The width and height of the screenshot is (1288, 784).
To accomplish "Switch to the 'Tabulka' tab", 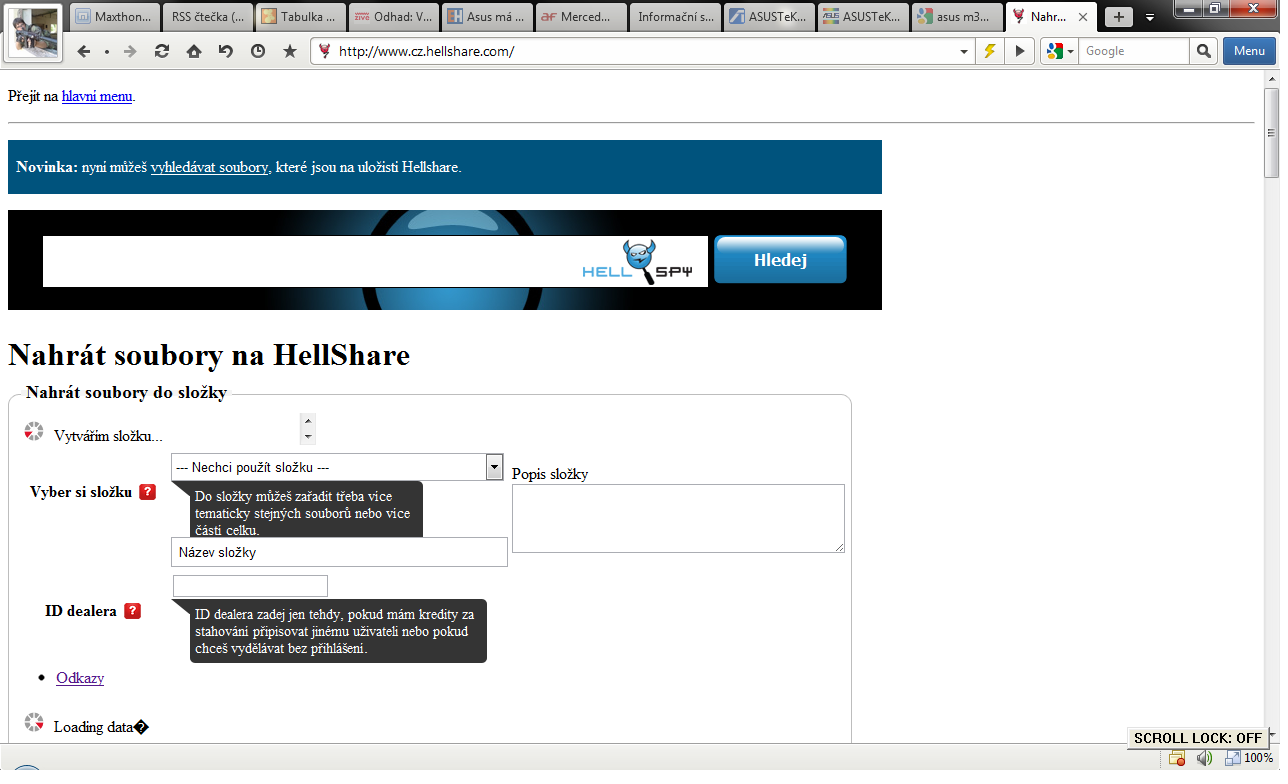I will click(x=301, y=17).
